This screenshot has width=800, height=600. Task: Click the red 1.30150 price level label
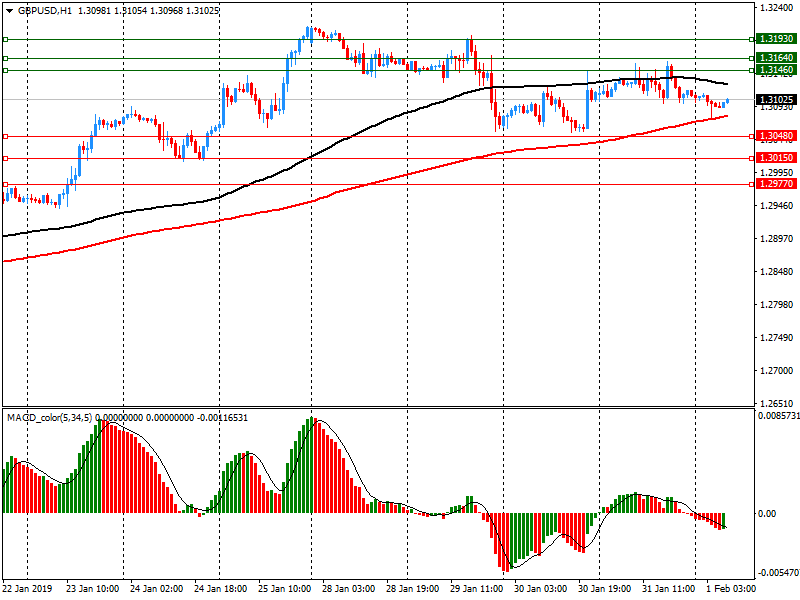pos(776,158)
